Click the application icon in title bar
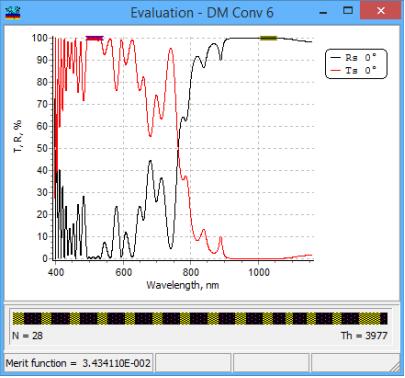The height and width of the screenshot is (378, 405). pyautogui.click(x=13, y=13)
